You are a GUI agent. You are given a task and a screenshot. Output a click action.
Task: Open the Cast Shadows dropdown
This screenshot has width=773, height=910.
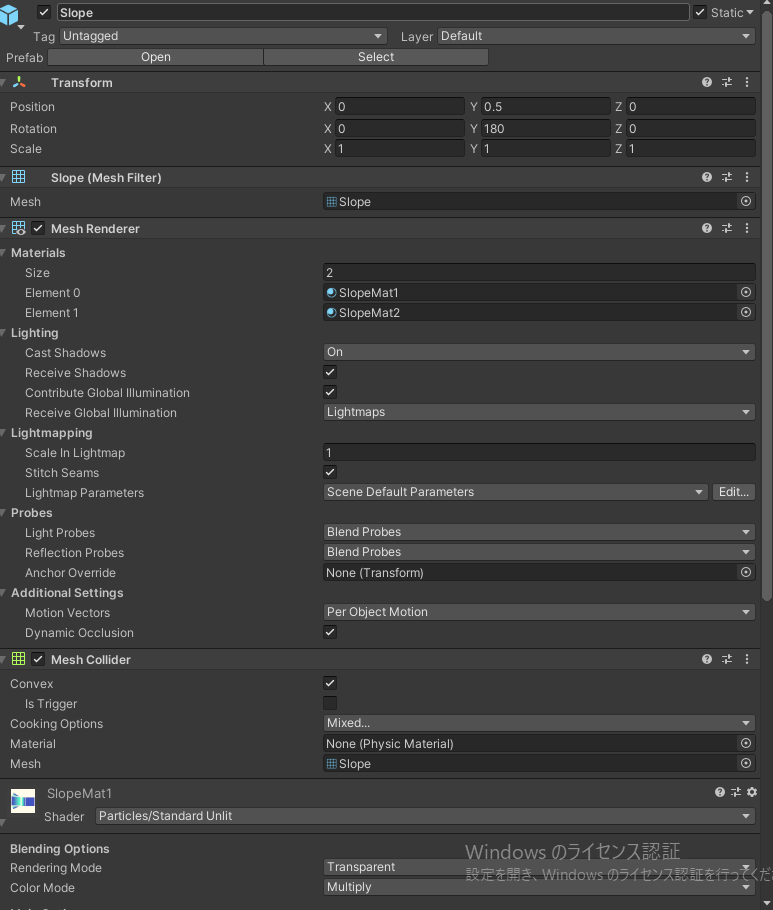click(539, 352)
